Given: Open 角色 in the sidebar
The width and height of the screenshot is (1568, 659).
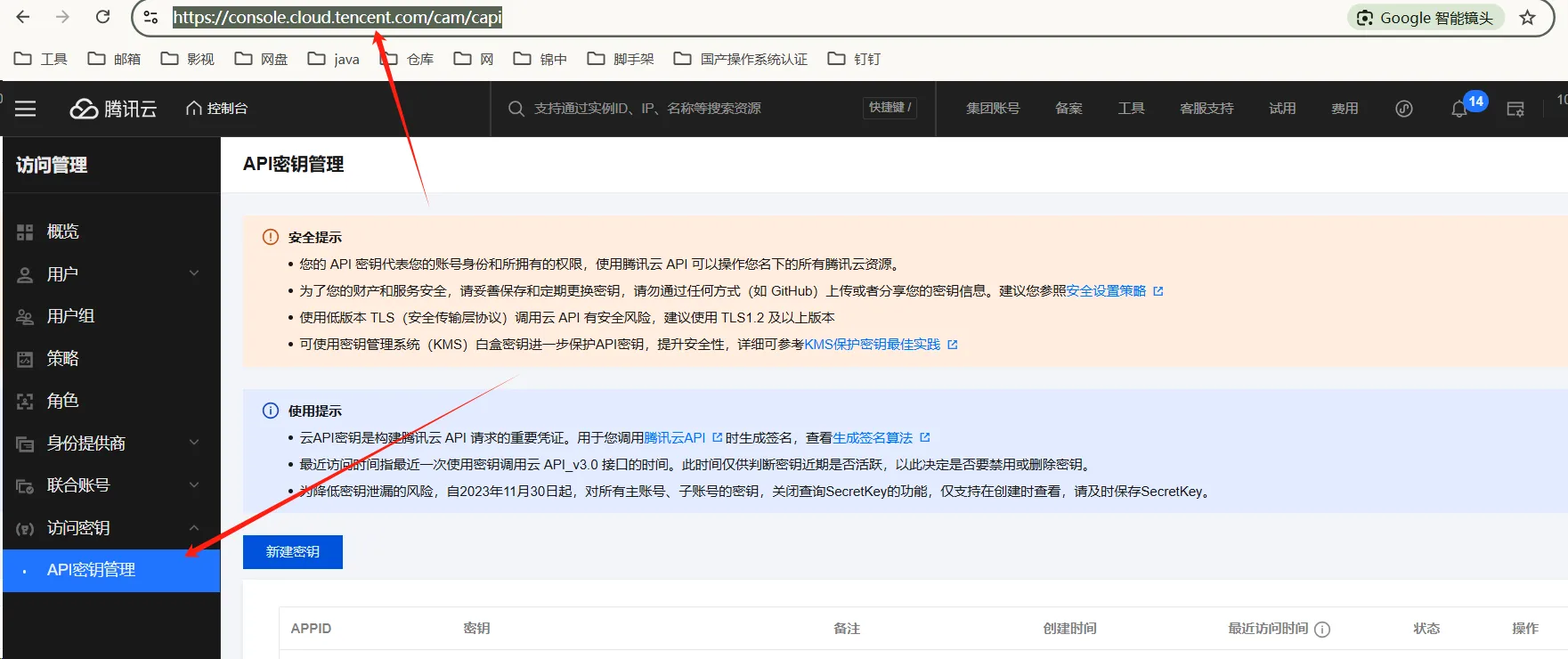Looking at the screenshot, I should (x=111, y=401).
